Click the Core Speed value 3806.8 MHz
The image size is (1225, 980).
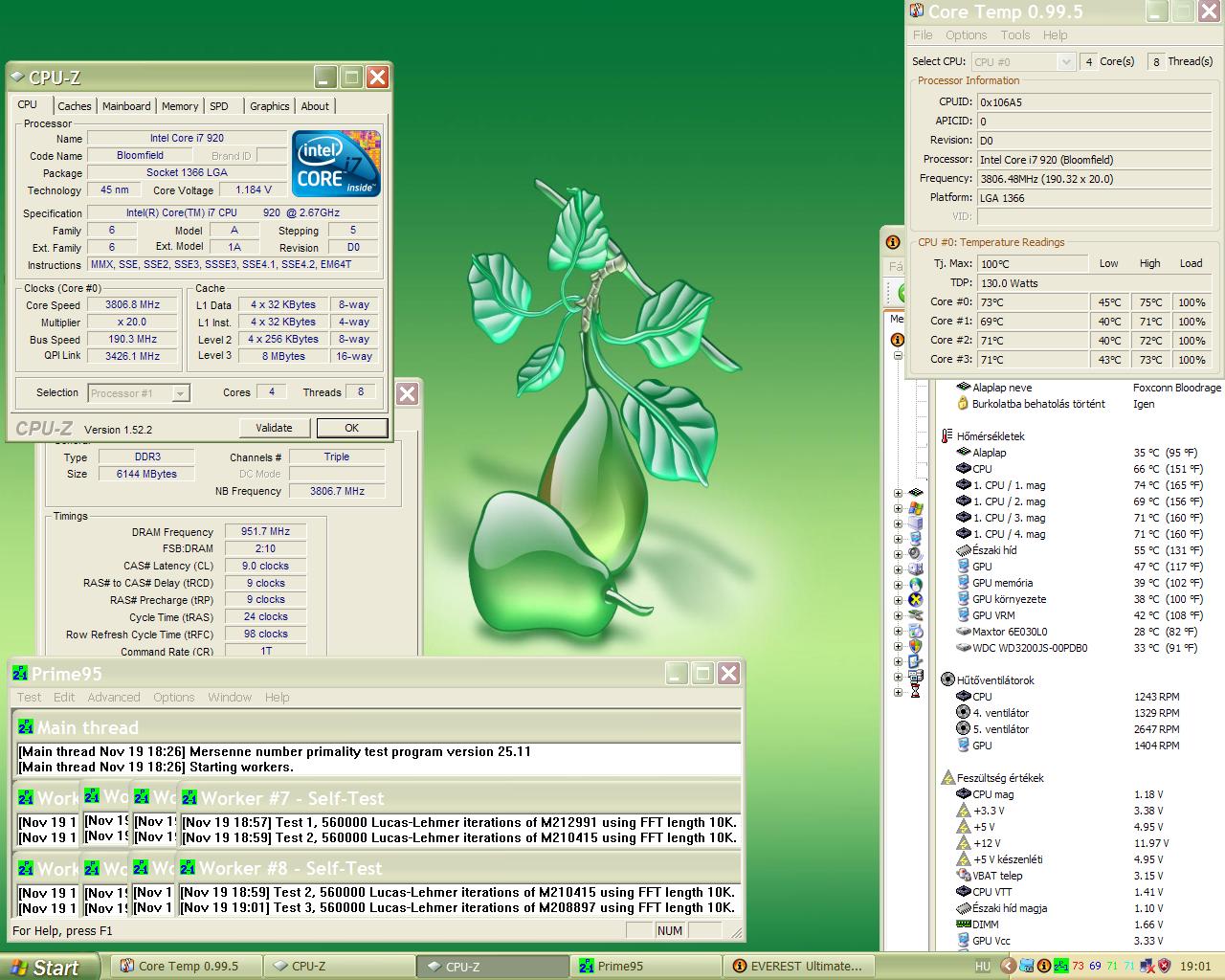coord(132,304)
